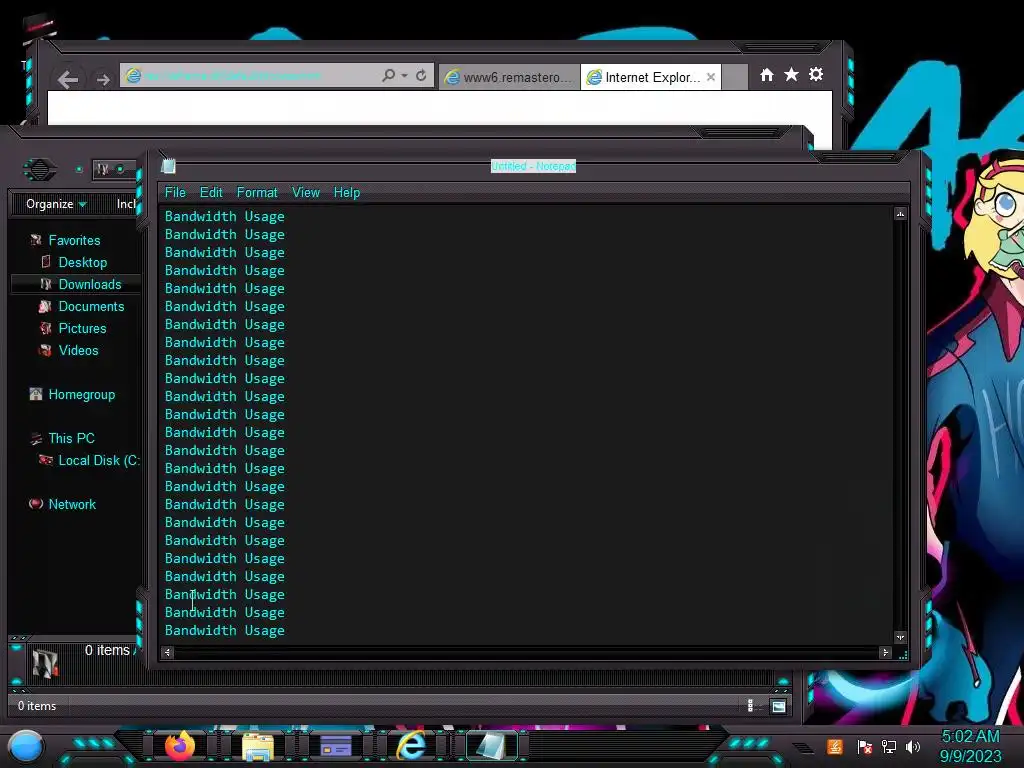Switch to the www6.remastero tab
Viewport: 1024px width, 768px height.
pyautogui.click(x=509, y=77)
